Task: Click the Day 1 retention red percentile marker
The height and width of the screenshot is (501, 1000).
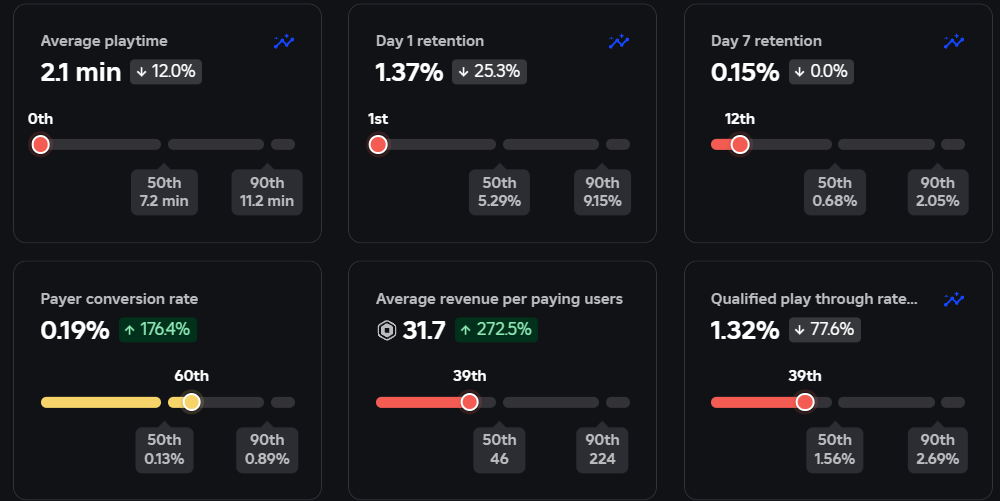Action: [x=378, y=145]
